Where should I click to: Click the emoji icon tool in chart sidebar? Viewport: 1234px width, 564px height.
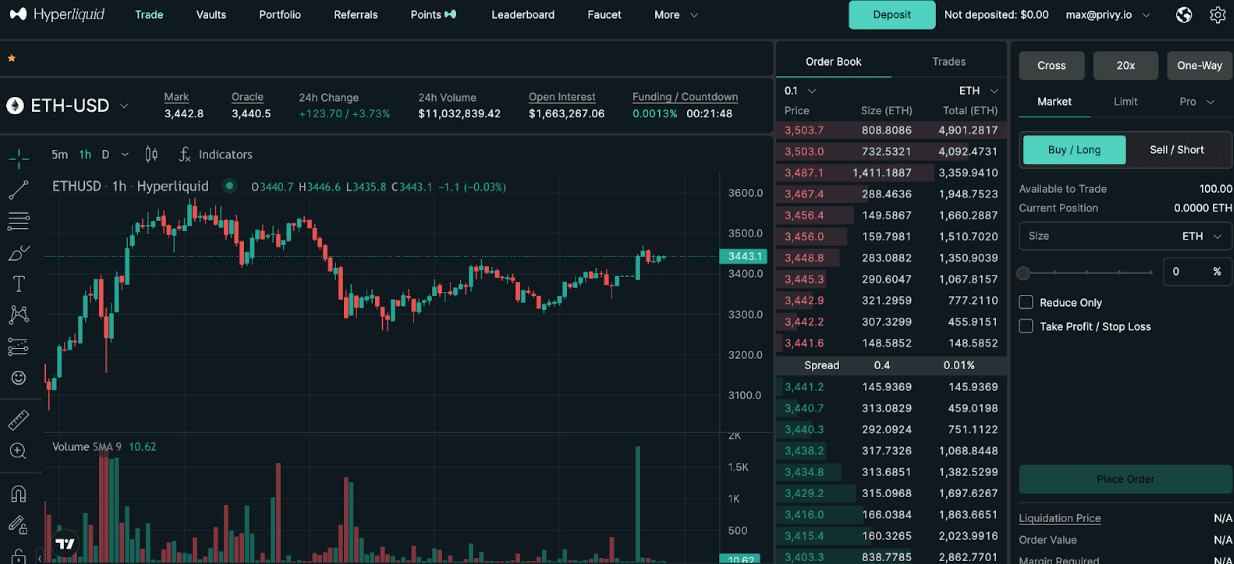pyautogui.click(x=18, y=378)
